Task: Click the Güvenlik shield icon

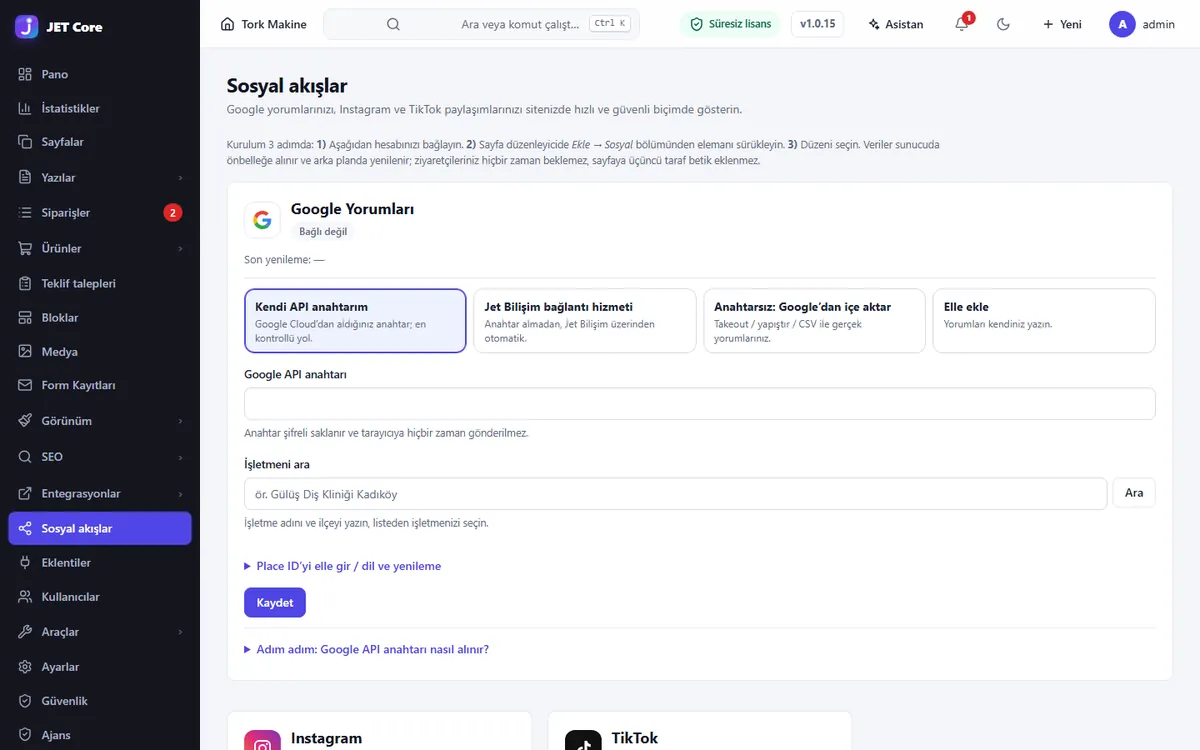Action: (x=25, y=701)
